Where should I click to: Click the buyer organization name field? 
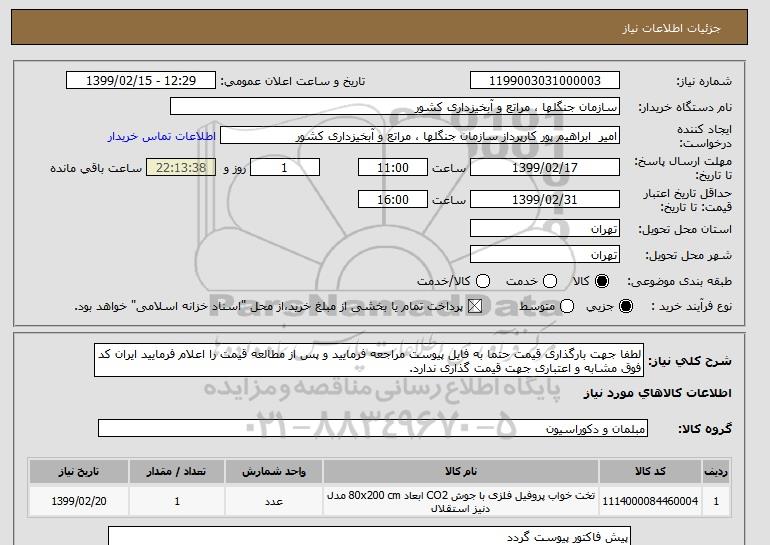point(395,107)
